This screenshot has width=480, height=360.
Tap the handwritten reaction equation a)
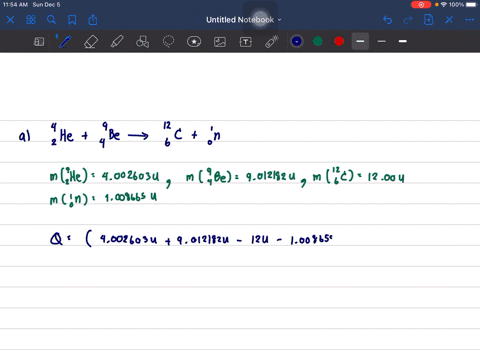point(120,135)
